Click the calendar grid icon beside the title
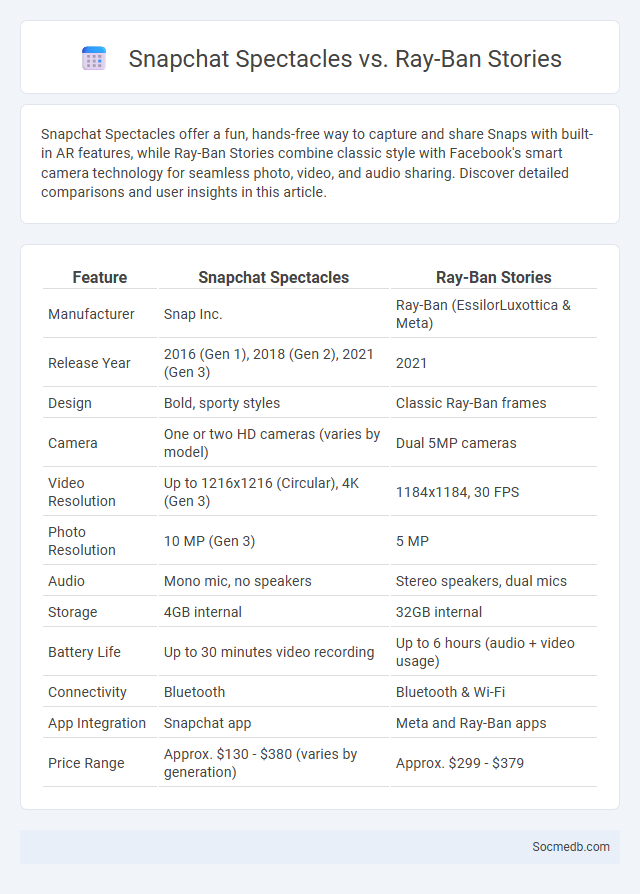 (94, 59)
